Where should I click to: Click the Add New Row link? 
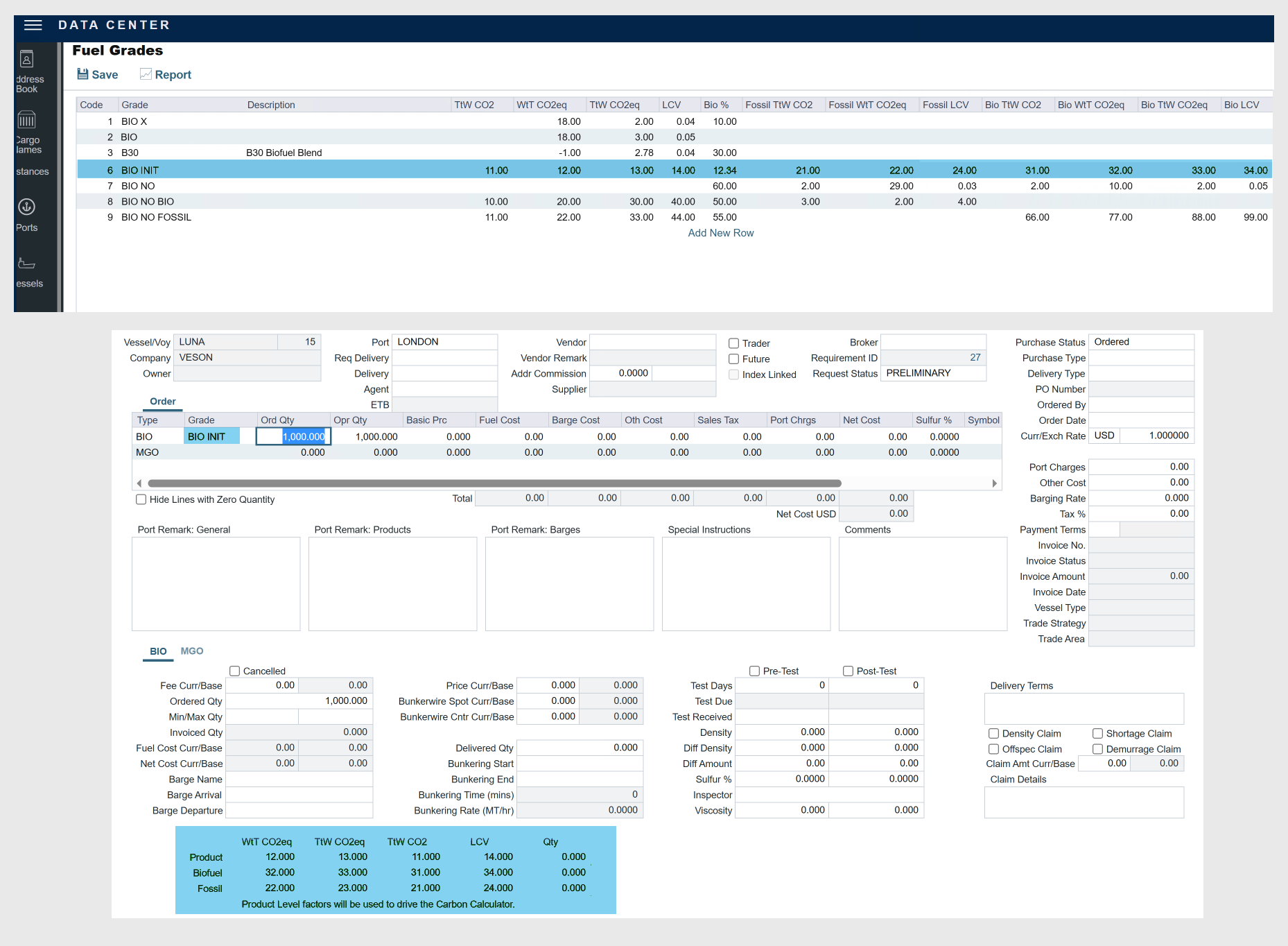(x=720, y=233)
